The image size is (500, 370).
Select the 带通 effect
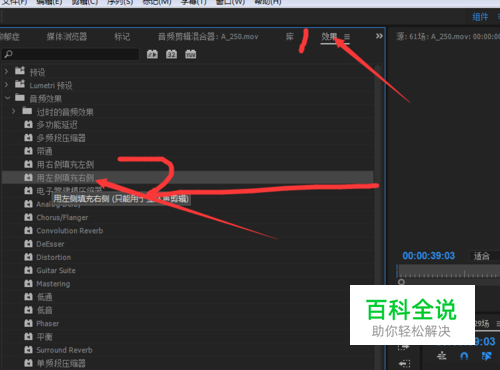(187, 151)
